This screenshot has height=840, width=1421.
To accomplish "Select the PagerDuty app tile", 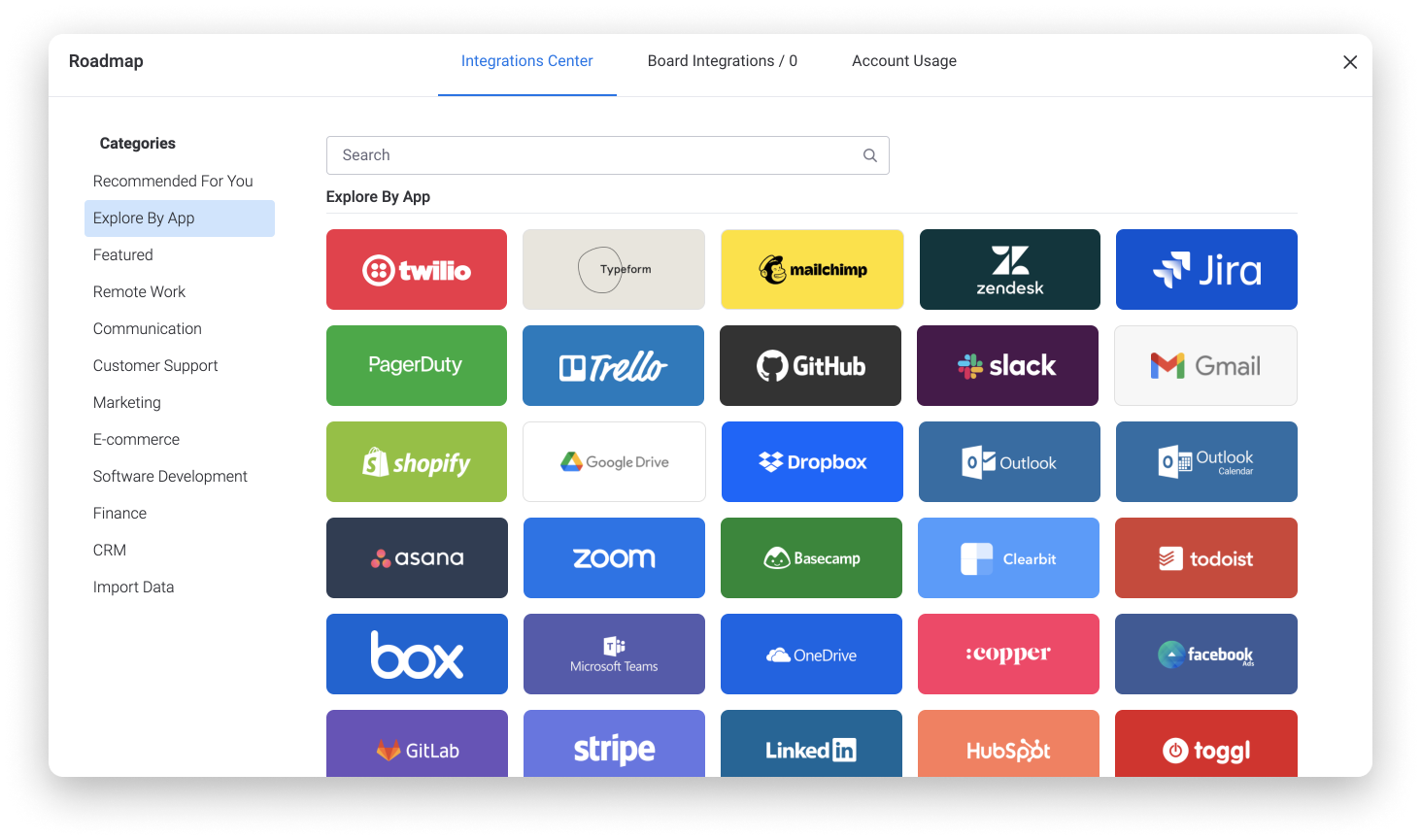I will click(417, 365).
